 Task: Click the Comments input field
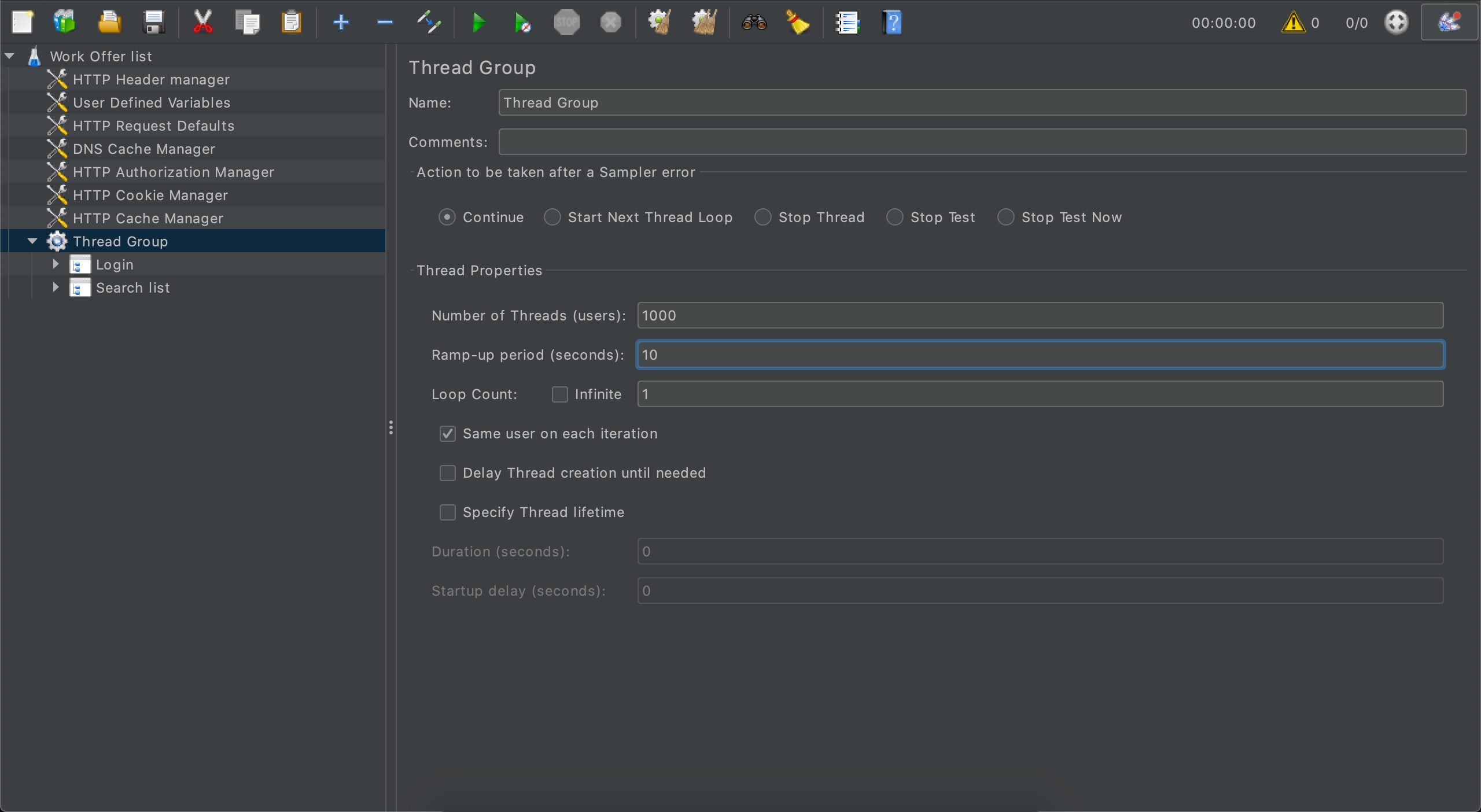point(982,142)
